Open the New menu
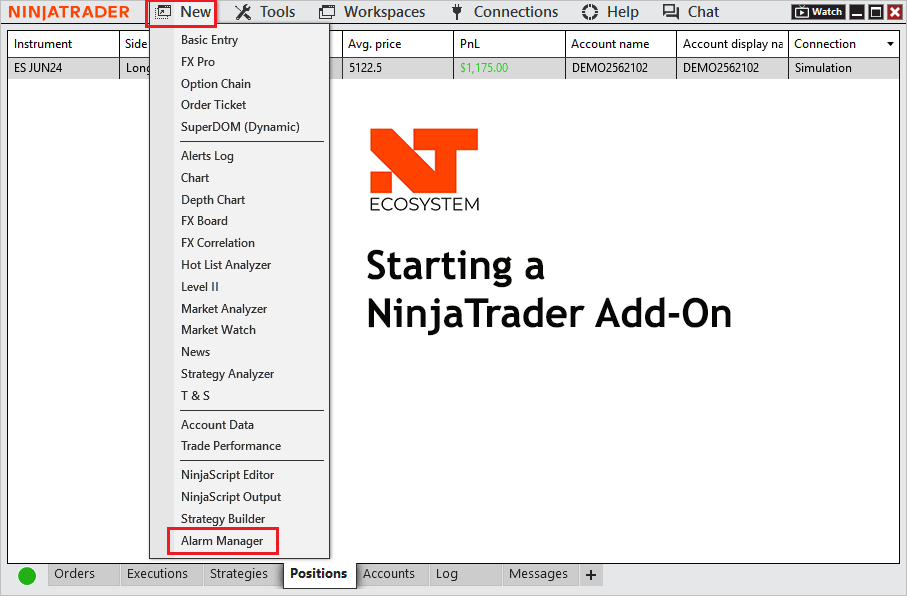This screenshot has height=596, width=907. tap(181, 12)
